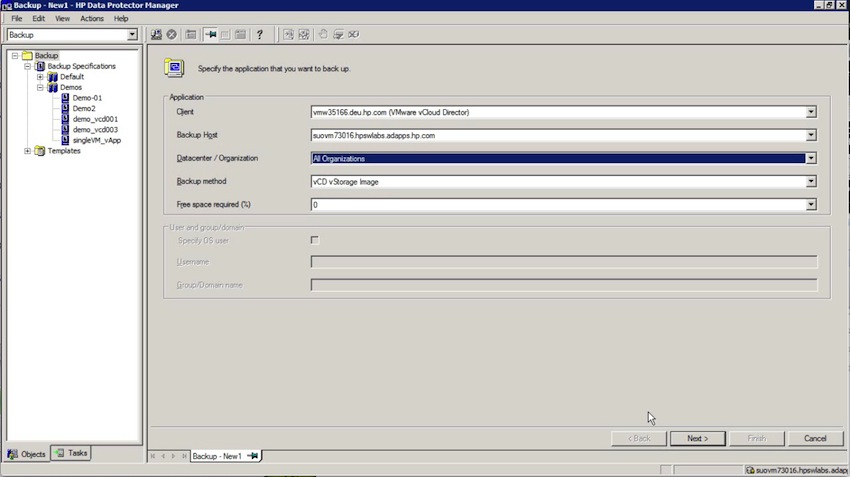The image size is (850, 477).
Task: Open the Client dropdown arrow
Action: click(810, 112)
